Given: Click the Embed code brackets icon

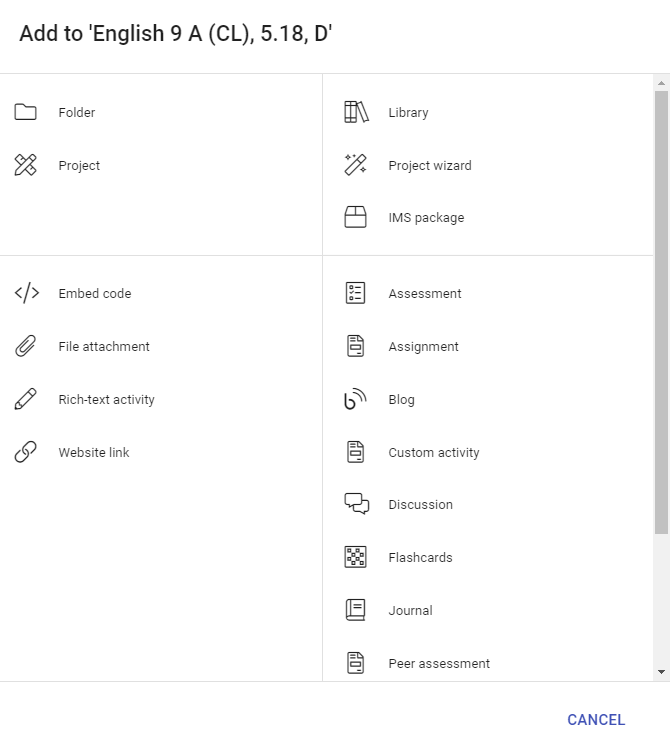Looking at the screenshot, I should point(26,294).
